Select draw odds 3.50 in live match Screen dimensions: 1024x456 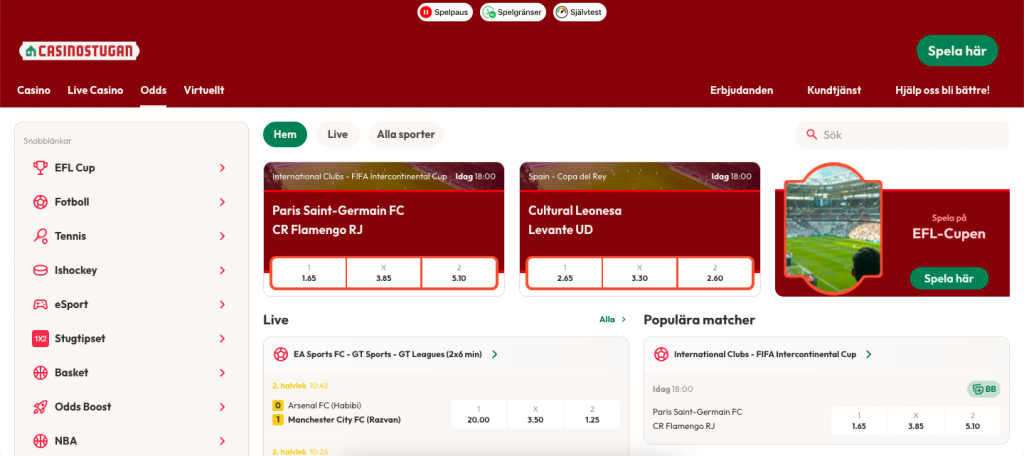[536, 414]
